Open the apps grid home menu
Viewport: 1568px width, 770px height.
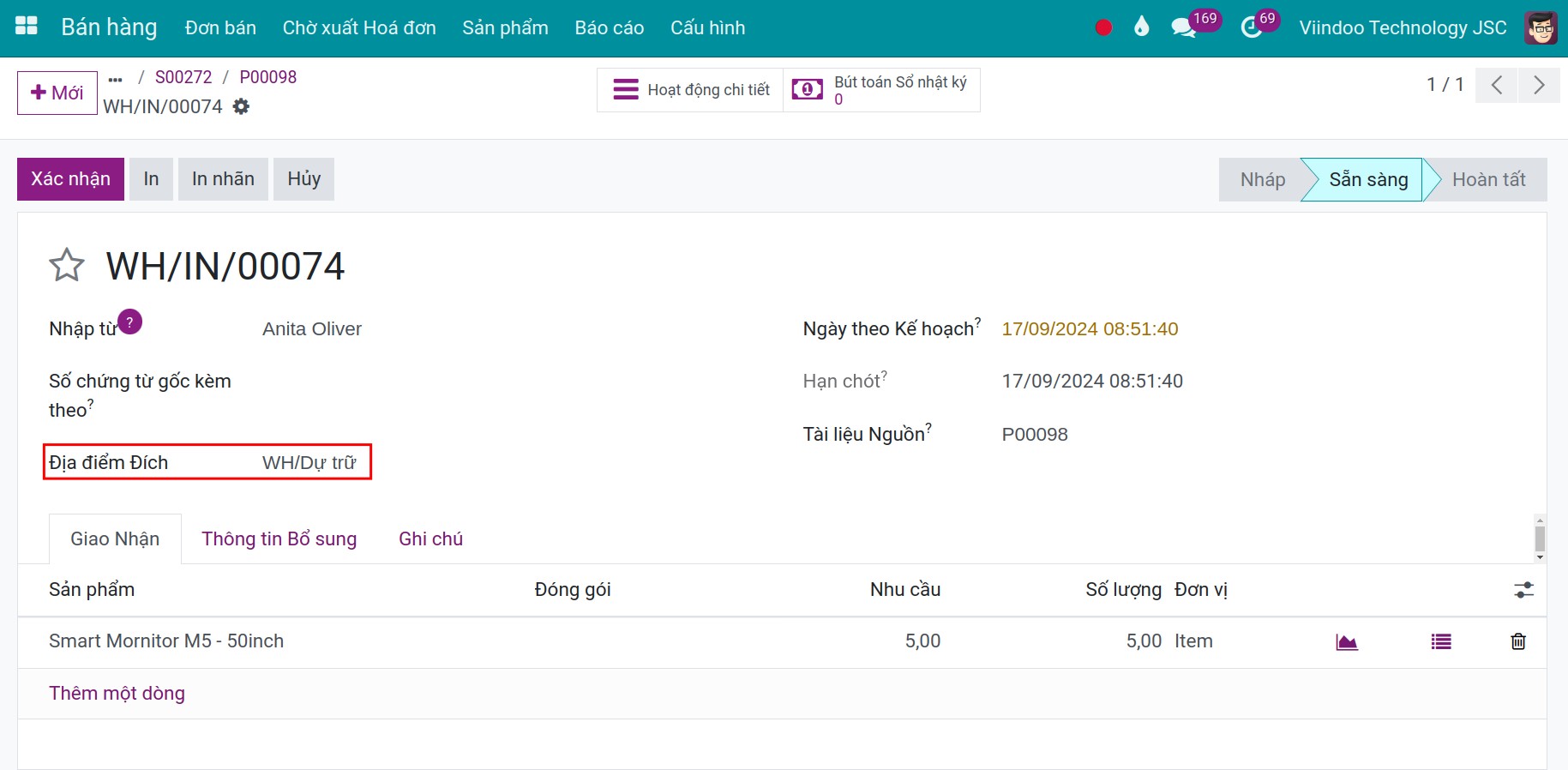coord(27,27)
